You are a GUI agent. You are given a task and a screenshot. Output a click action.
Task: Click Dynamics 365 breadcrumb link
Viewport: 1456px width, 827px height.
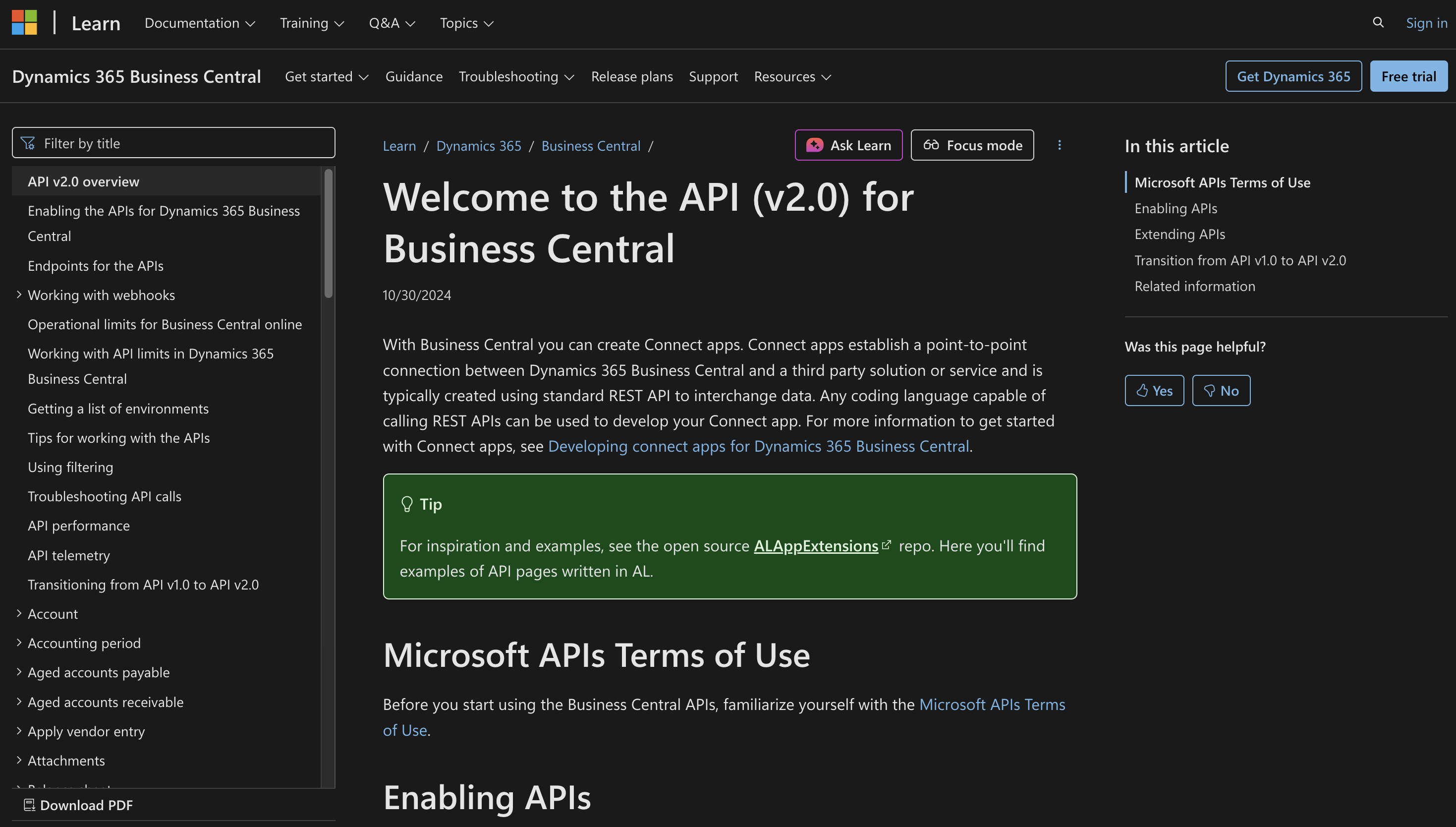(479, 146)
